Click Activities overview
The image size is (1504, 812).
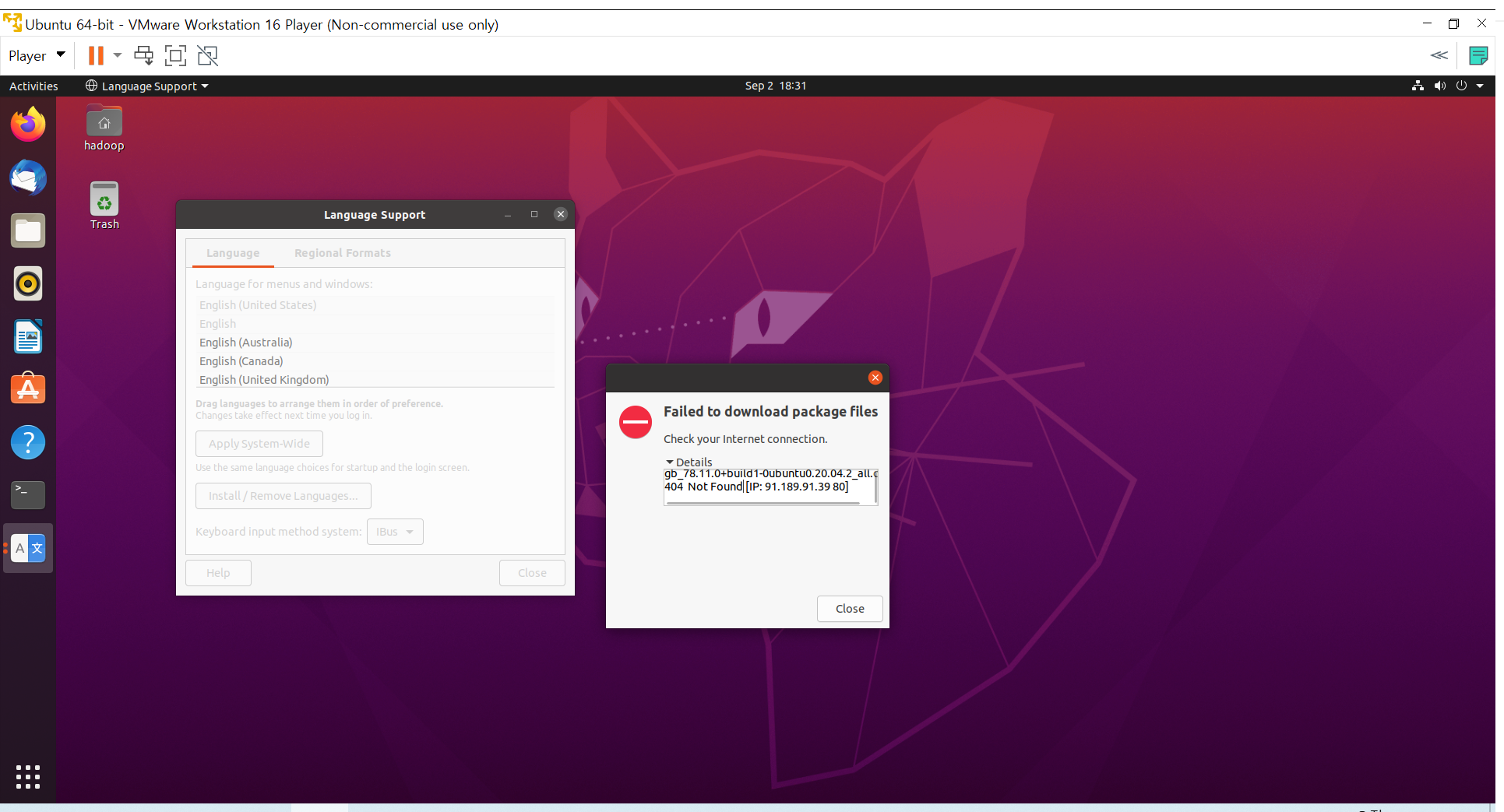coord(33,86)
